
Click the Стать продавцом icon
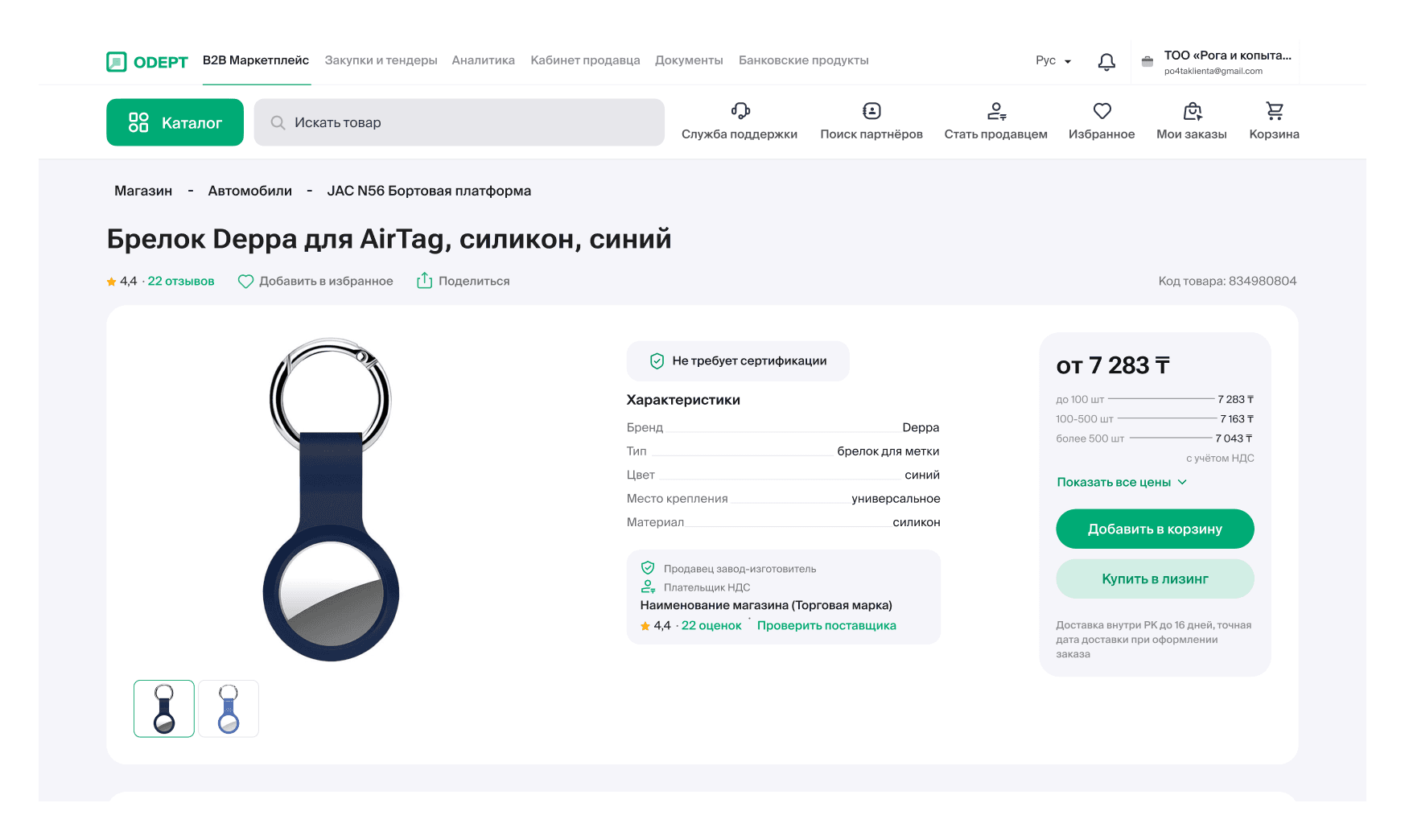tap(996, 110)
